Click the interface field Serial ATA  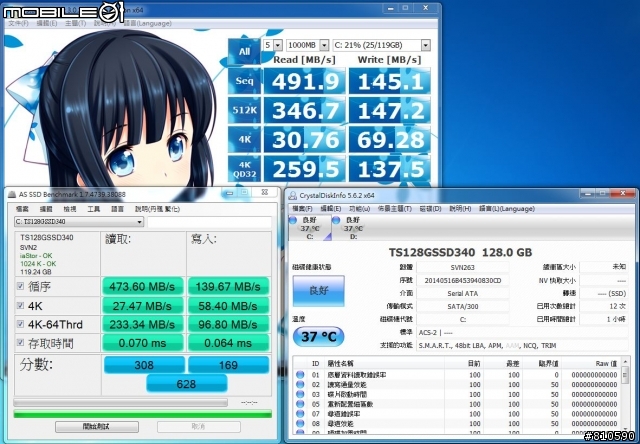(x=462, y=293)
